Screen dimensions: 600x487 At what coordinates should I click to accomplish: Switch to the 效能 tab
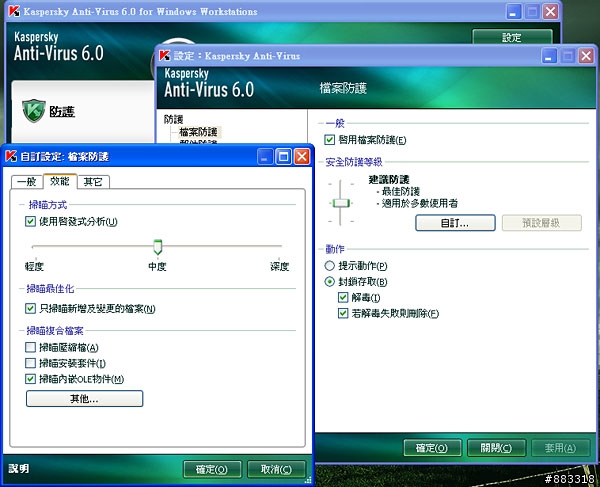click(60, 181)
